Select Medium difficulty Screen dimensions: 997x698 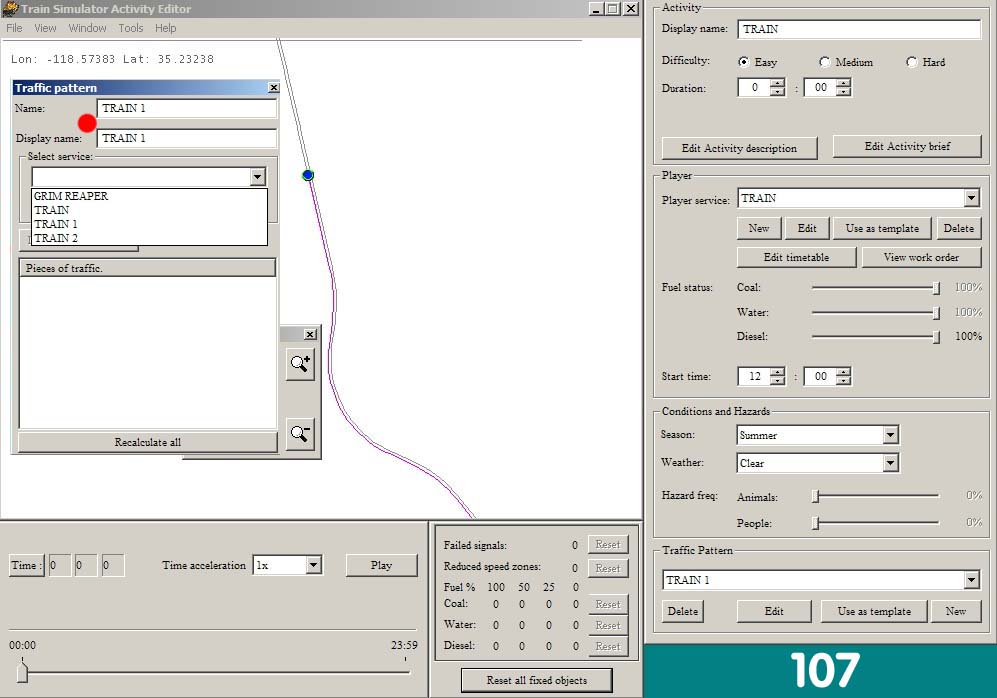click(x=825, y=62)
